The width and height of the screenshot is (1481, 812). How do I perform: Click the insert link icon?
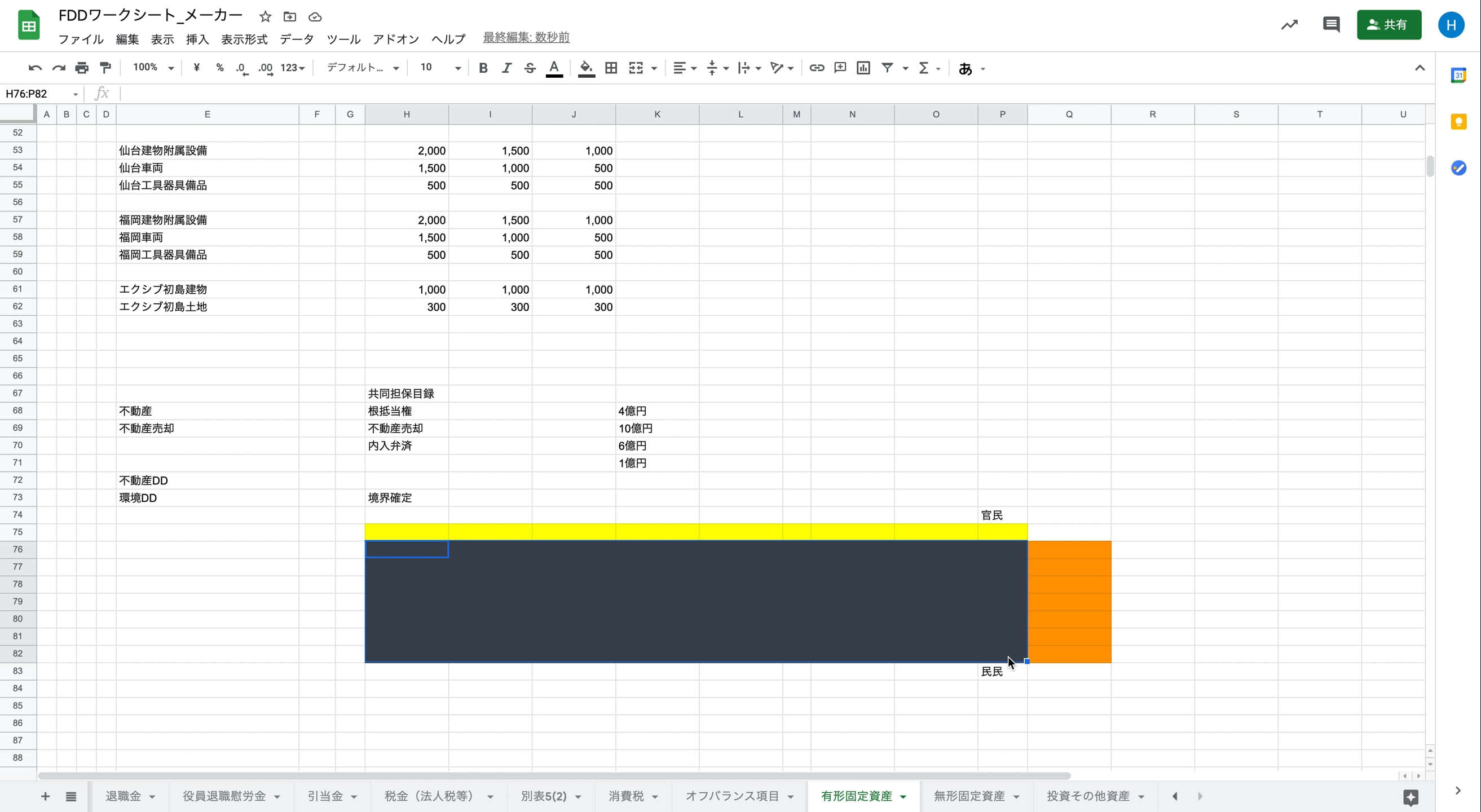(817, 68)
